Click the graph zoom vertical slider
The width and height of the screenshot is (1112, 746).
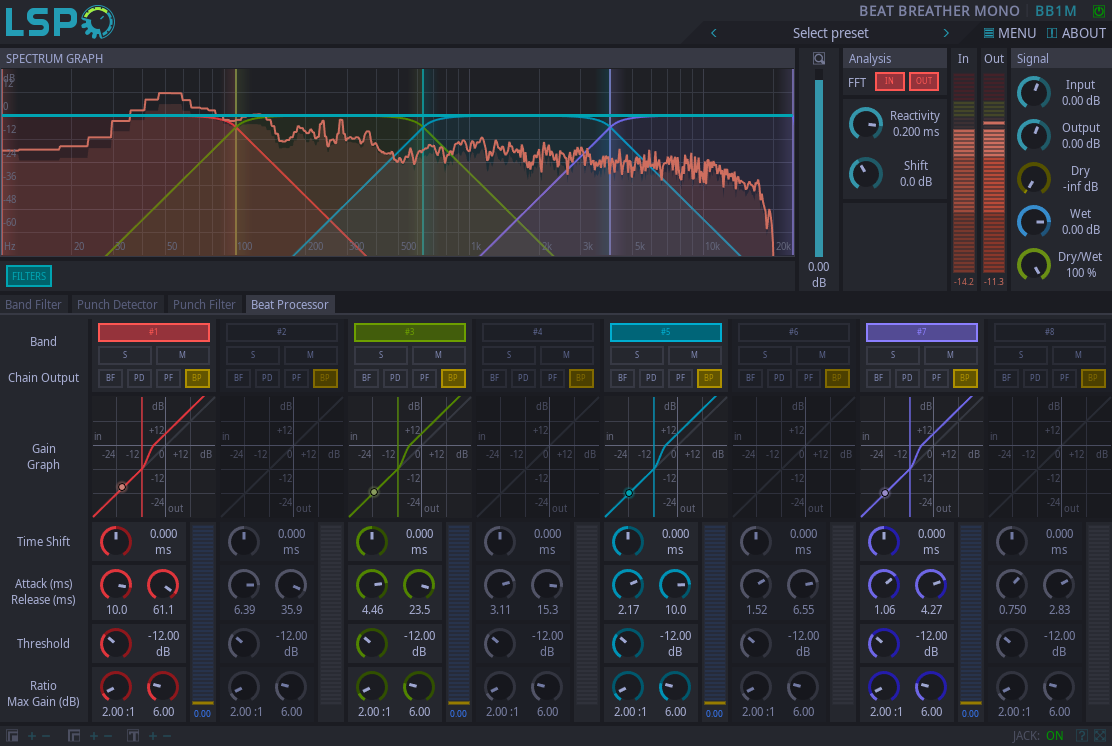pos(819,165)
